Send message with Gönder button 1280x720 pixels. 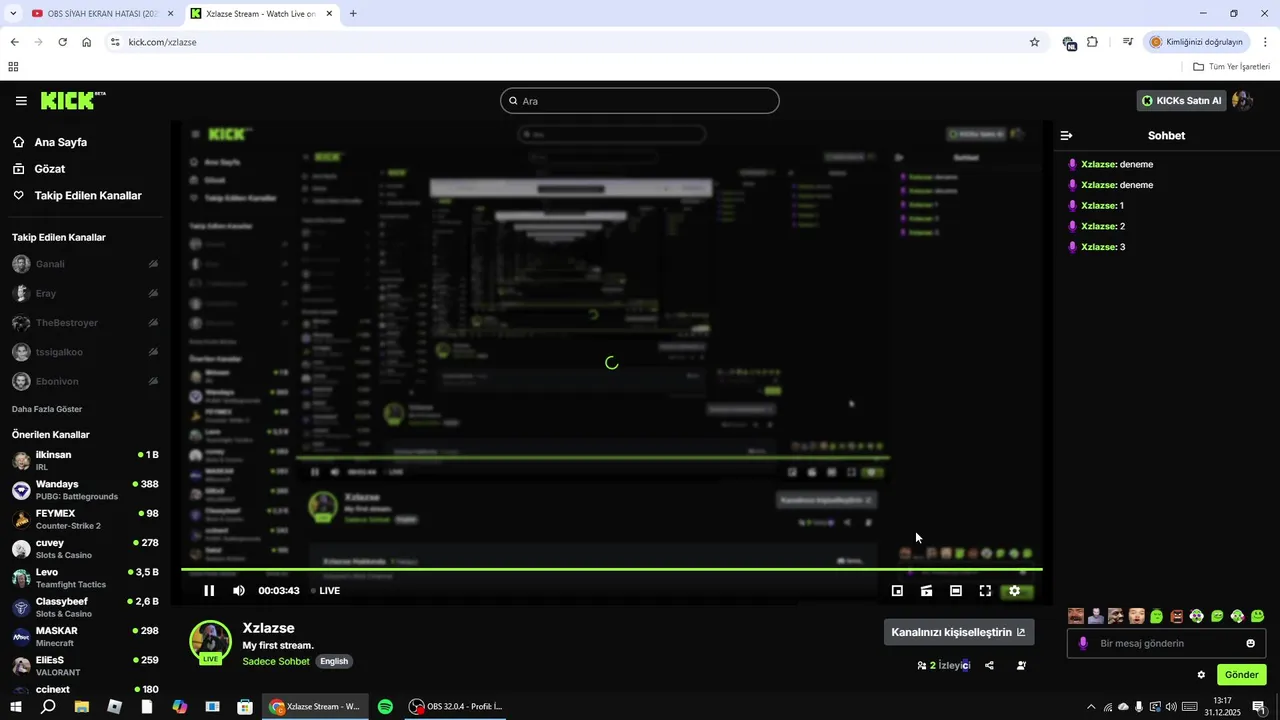coord(1241,675)
